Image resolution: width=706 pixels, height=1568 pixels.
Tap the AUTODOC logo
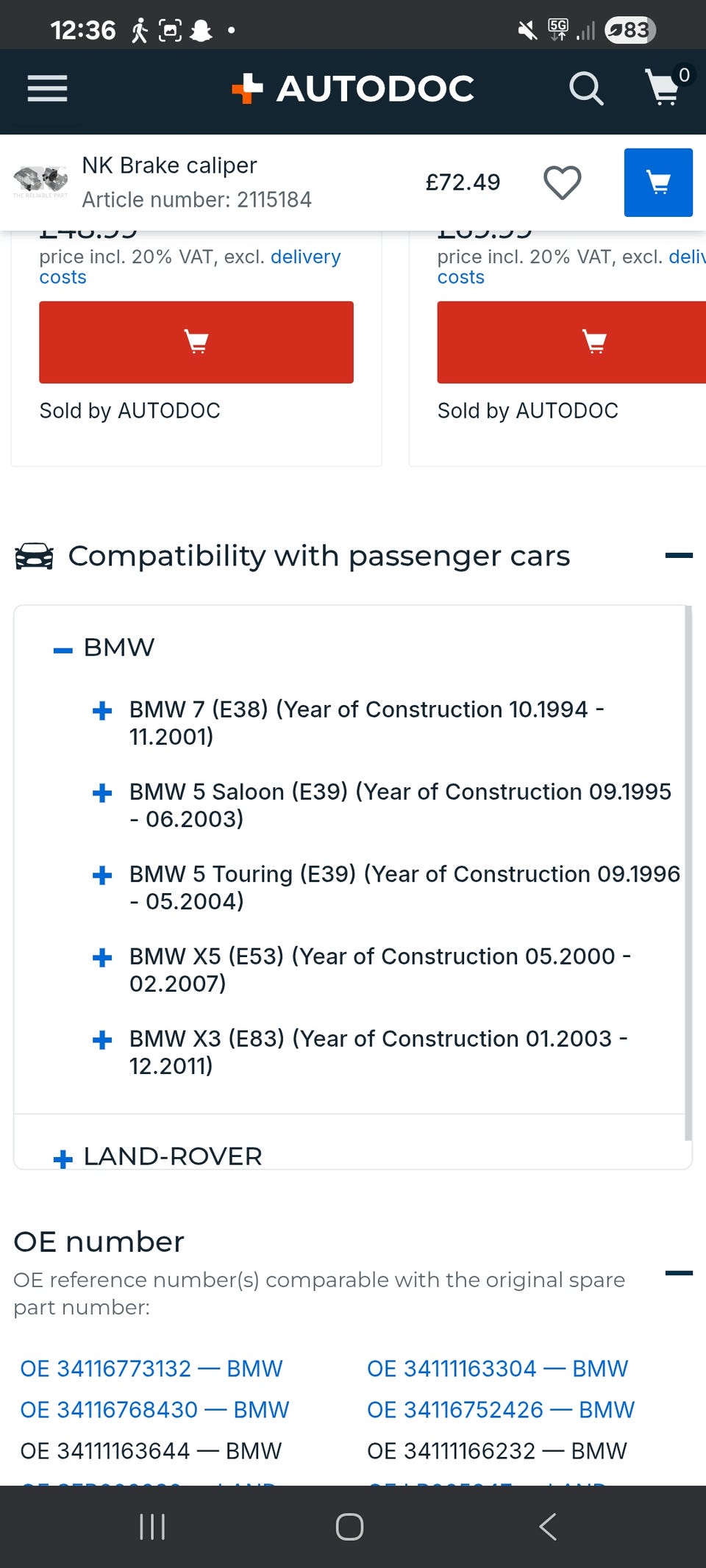(353, 89)
